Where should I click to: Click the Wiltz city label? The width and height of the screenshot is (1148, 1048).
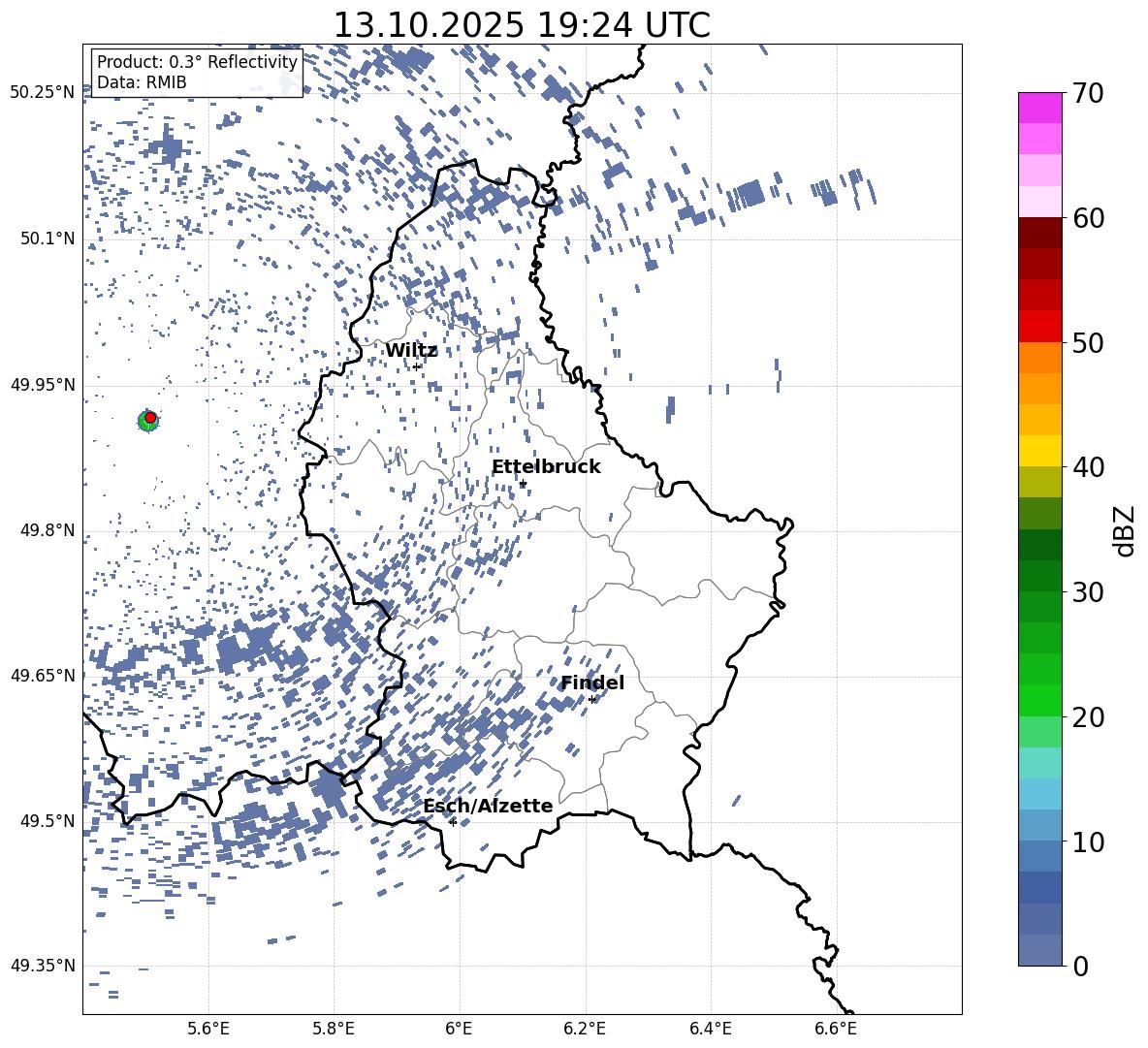coord(411,351)
